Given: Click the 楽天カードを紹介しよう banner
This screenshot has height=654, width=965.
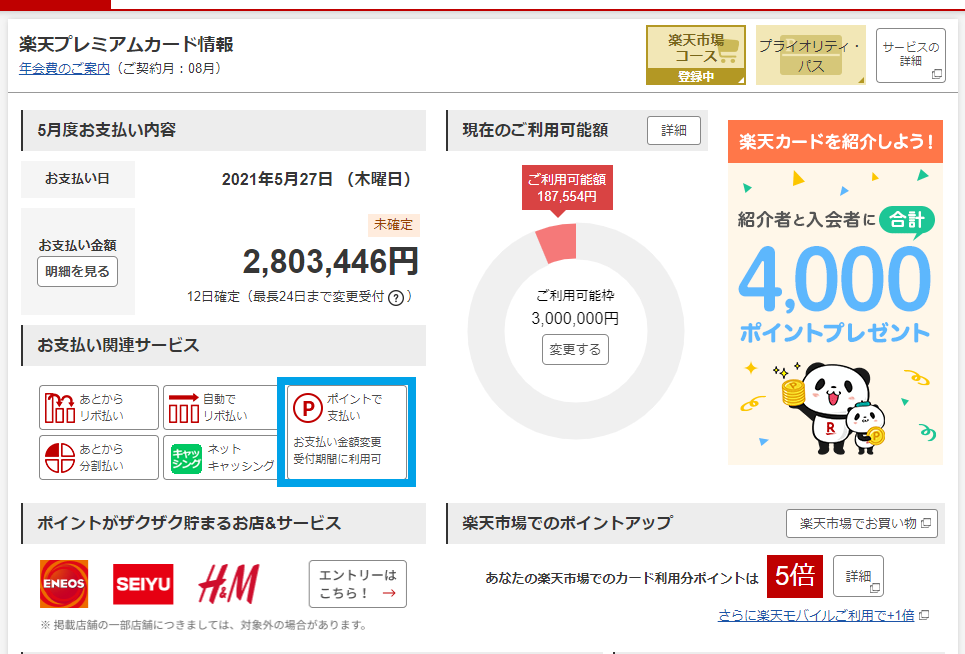Looking at the screenshot, I should [835, 292].
